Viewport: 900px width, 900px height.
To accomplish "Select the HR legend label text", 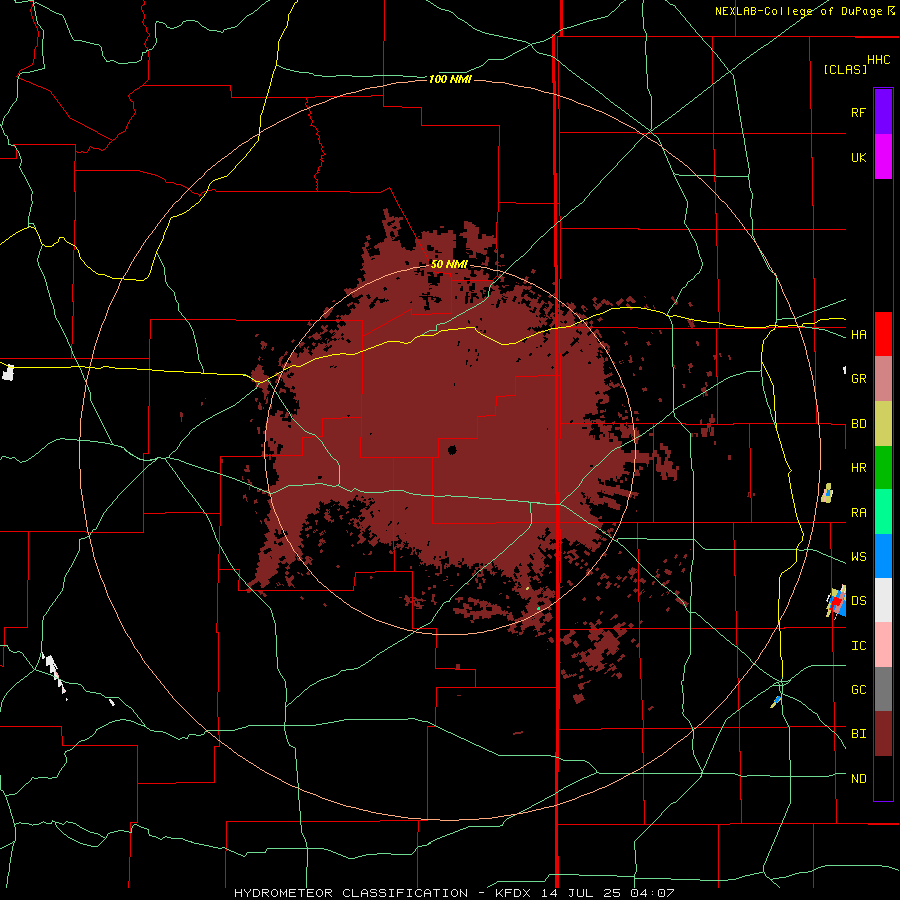I will (x=858, y=468).
